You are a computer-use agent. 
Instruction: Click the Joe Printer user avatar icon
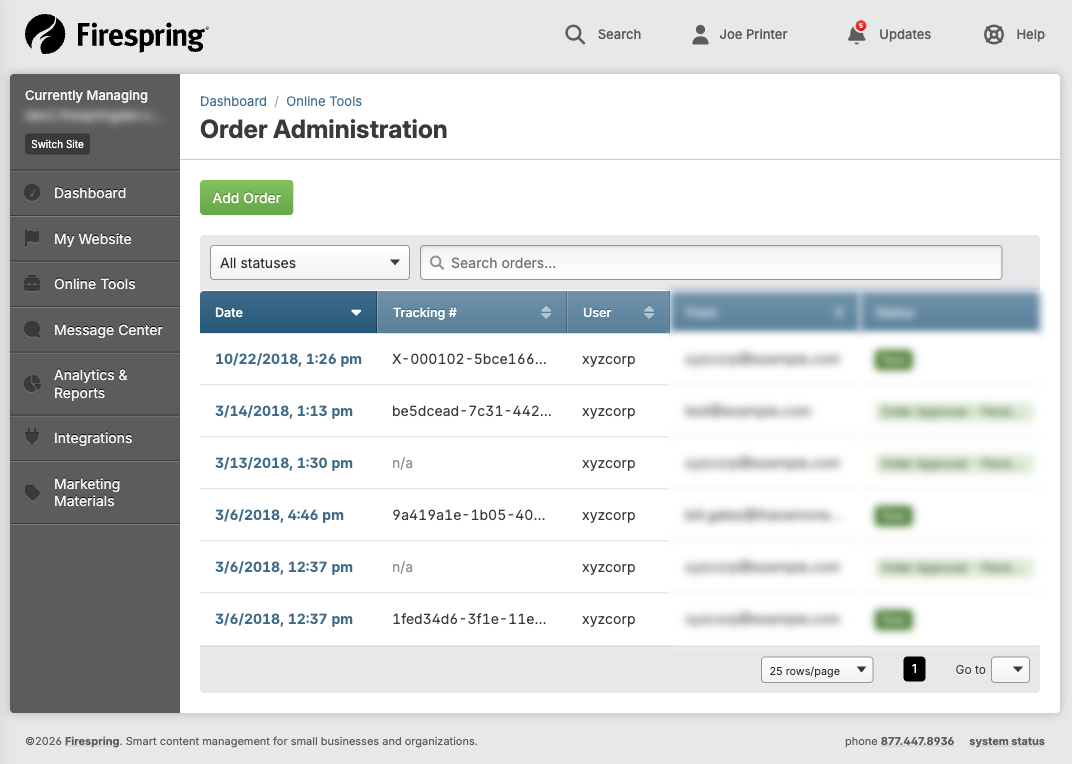(x=700, y=34)
